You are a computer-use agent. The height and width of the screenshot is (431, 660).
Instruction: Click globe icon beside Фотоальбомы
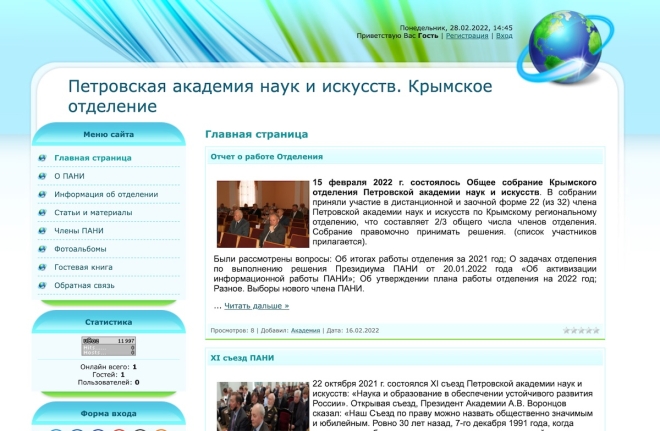[x=42, y=249]
